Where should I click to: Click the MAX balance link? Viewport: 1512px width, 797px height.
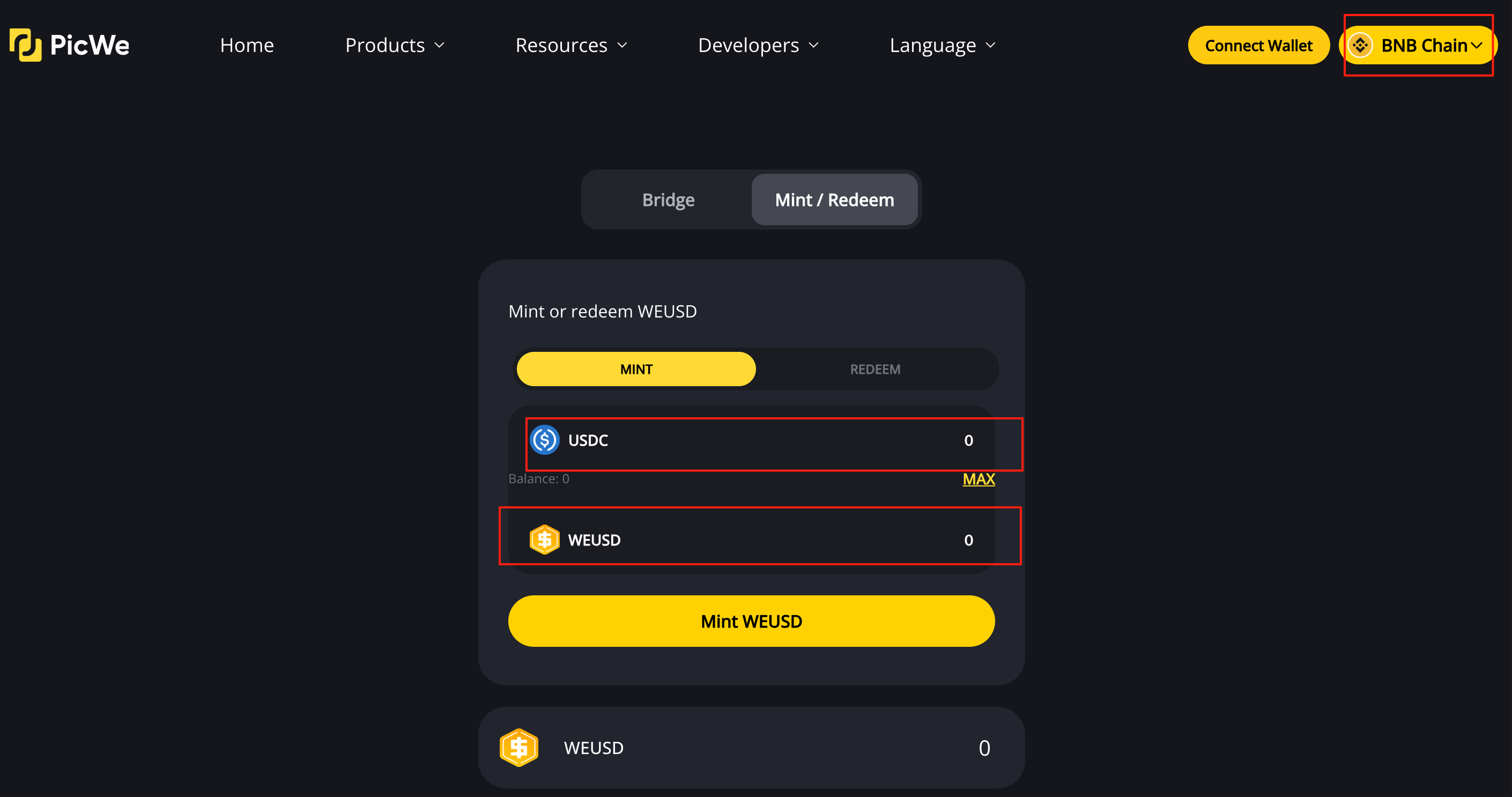point(979,479)
